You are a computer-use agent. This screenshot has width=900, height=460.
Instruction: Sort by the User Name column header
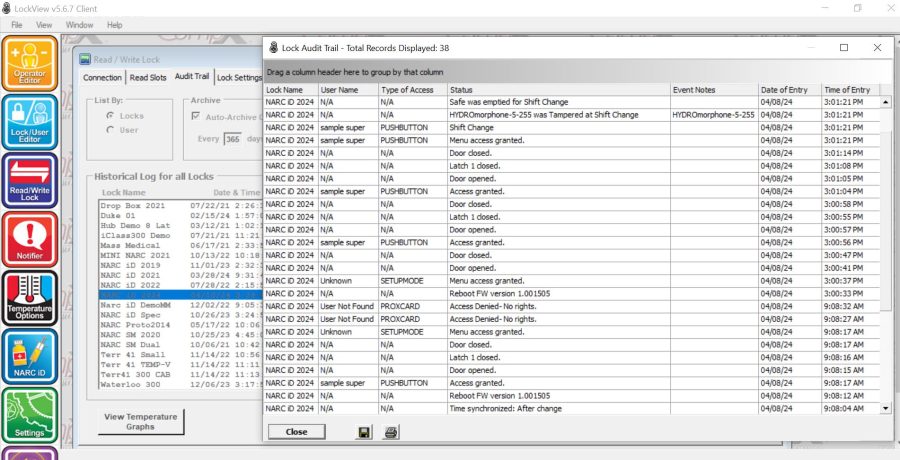348,90
